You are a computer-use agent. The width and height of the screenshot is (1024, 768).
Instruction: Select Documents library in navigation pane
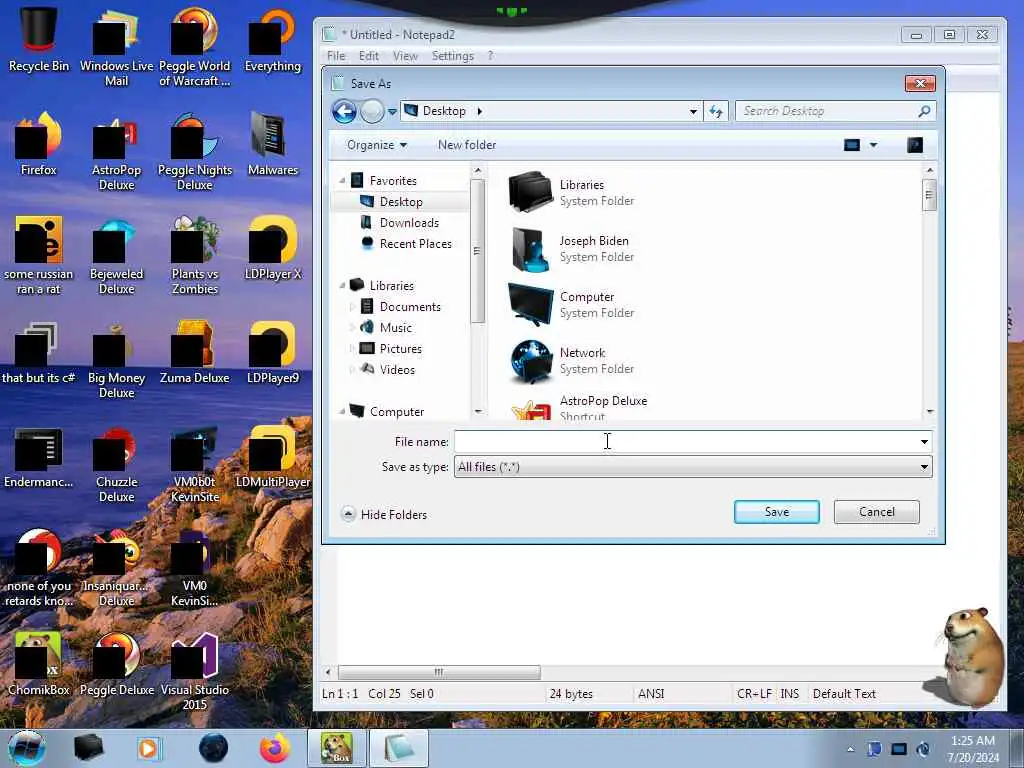[x=409, y=306]
